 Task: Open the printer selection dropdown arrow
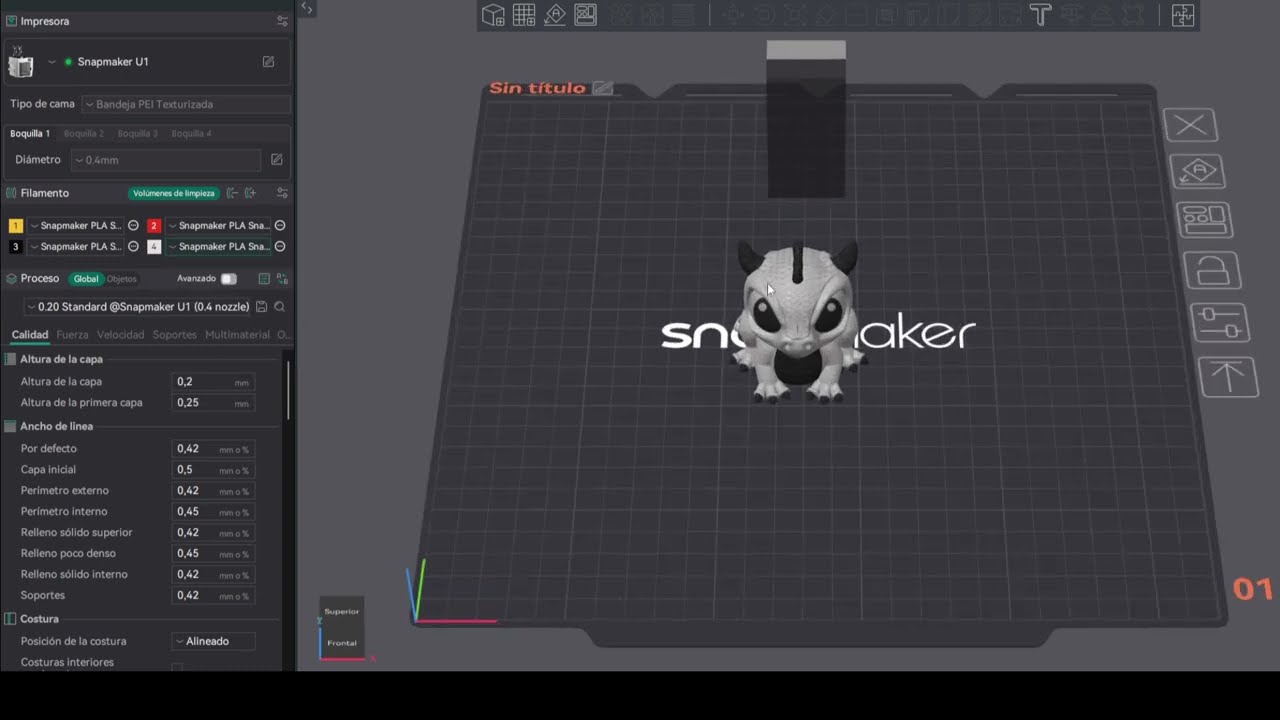(51, 62)
